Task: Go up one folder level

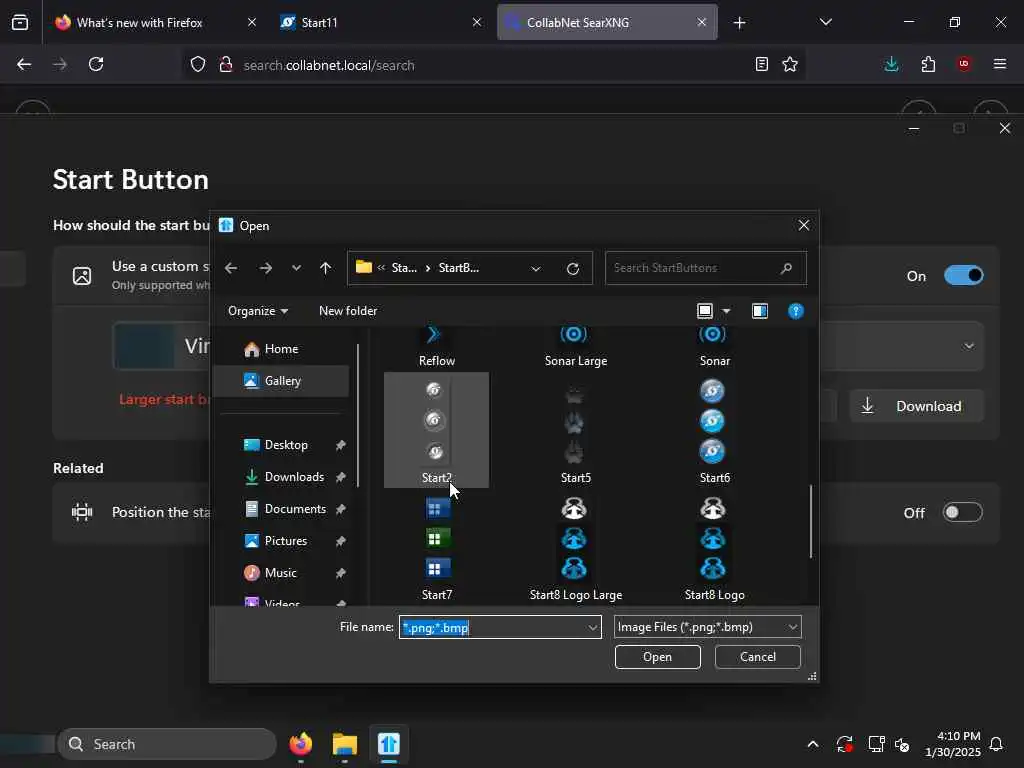Action: tap(325, 268)
